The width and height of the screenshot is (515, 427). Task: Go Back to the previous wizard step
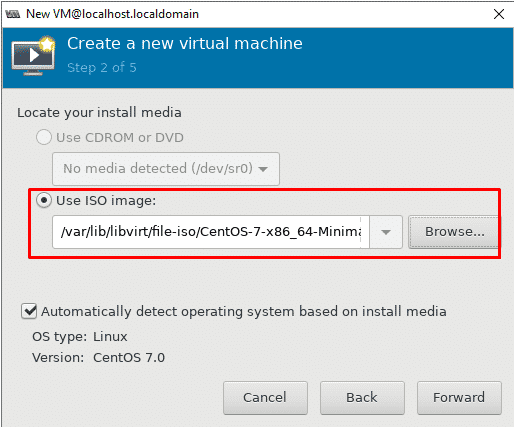click(362, 398)
